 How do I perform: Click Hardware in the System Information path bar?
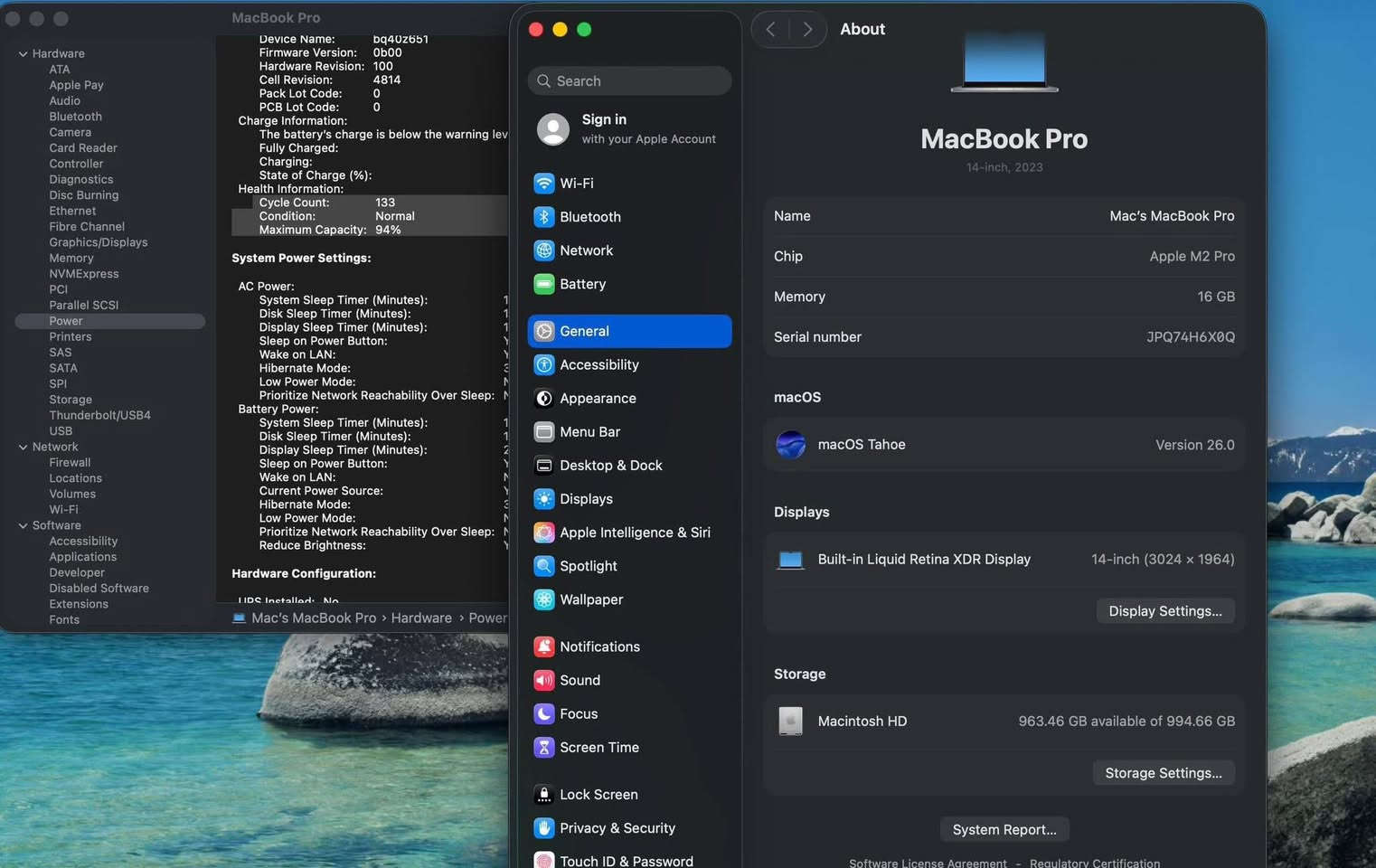point(421,618)
